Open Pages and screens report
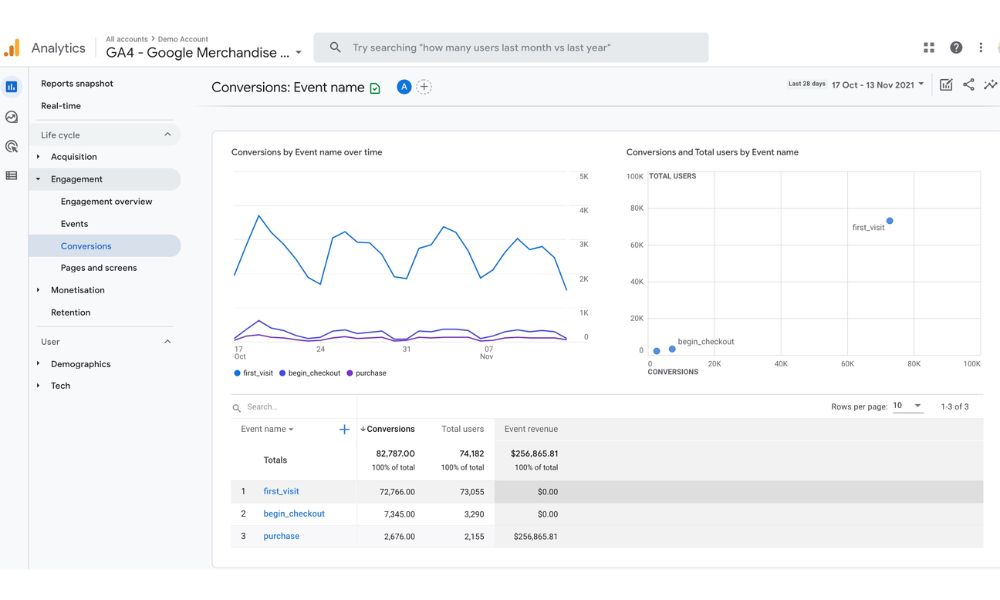Image resolution: width=1000 pixels, height=600 pixels. pyautogui.click(x=99, y=268)
